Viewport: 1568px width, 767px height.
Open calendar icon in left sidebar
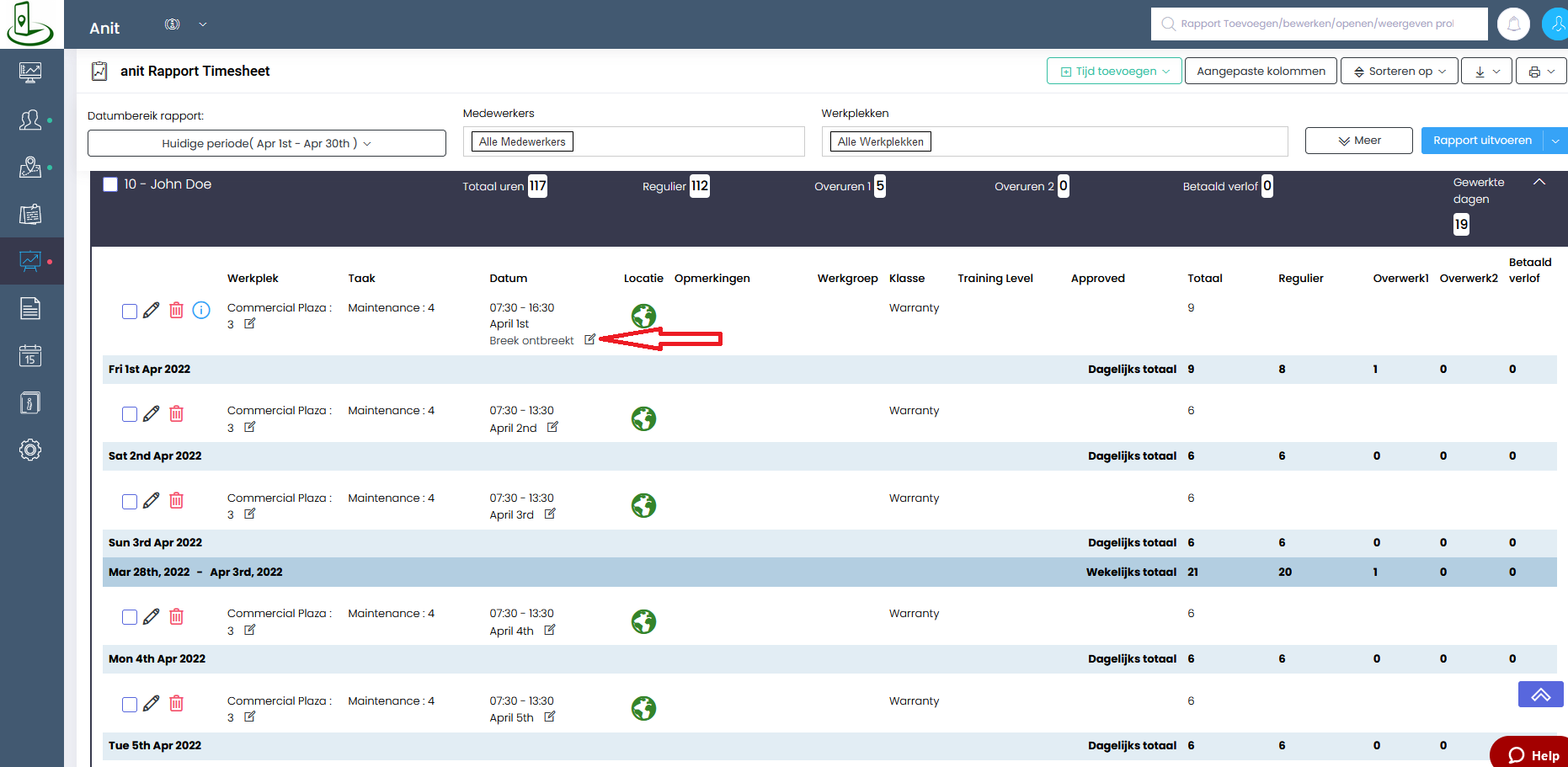pos(30,356)
